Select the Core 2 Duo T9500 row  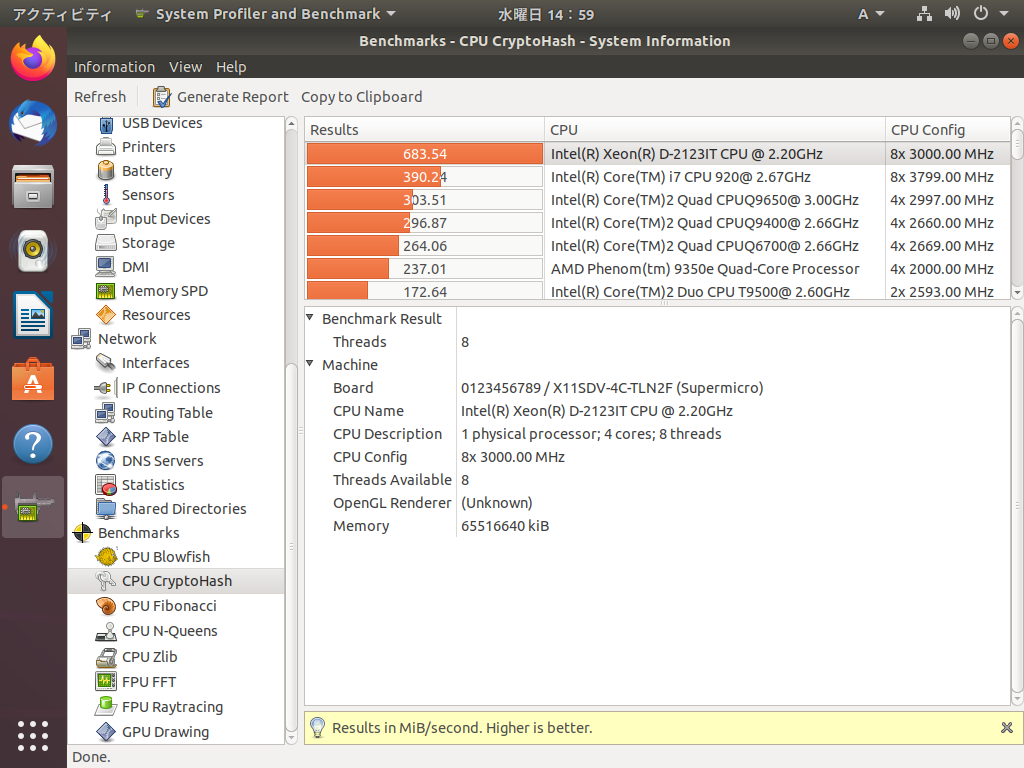tap(658, 291)
